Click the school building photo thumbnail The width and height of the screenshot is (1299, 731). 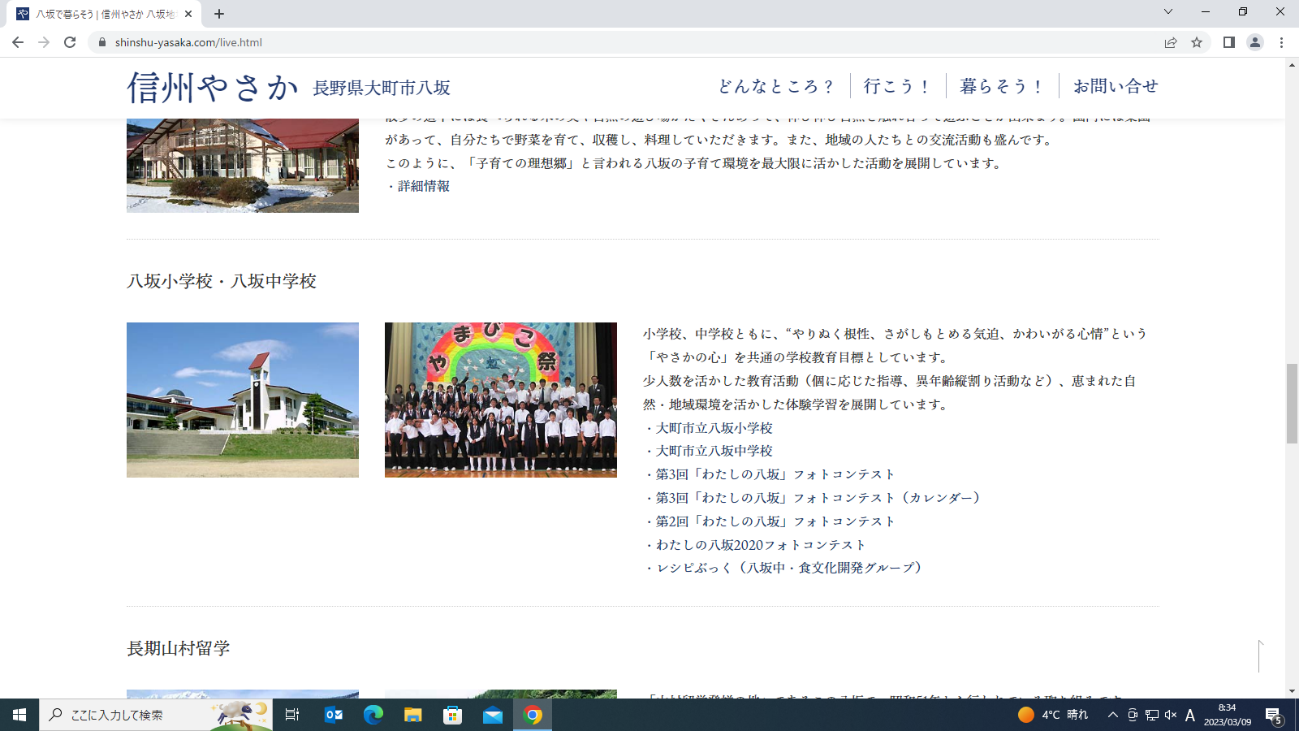243,400
